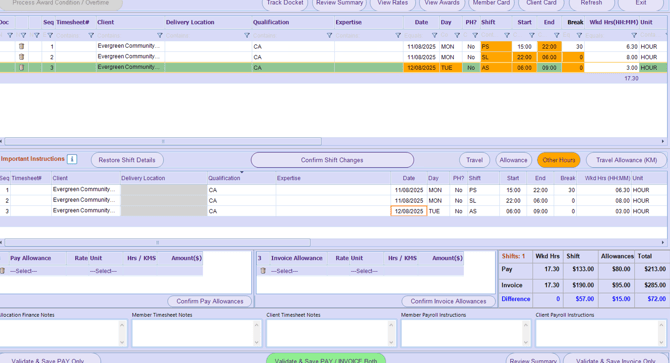Select the orange Other Hours tab
This screenshot has height=363, width=670.
tap(558, 160)
